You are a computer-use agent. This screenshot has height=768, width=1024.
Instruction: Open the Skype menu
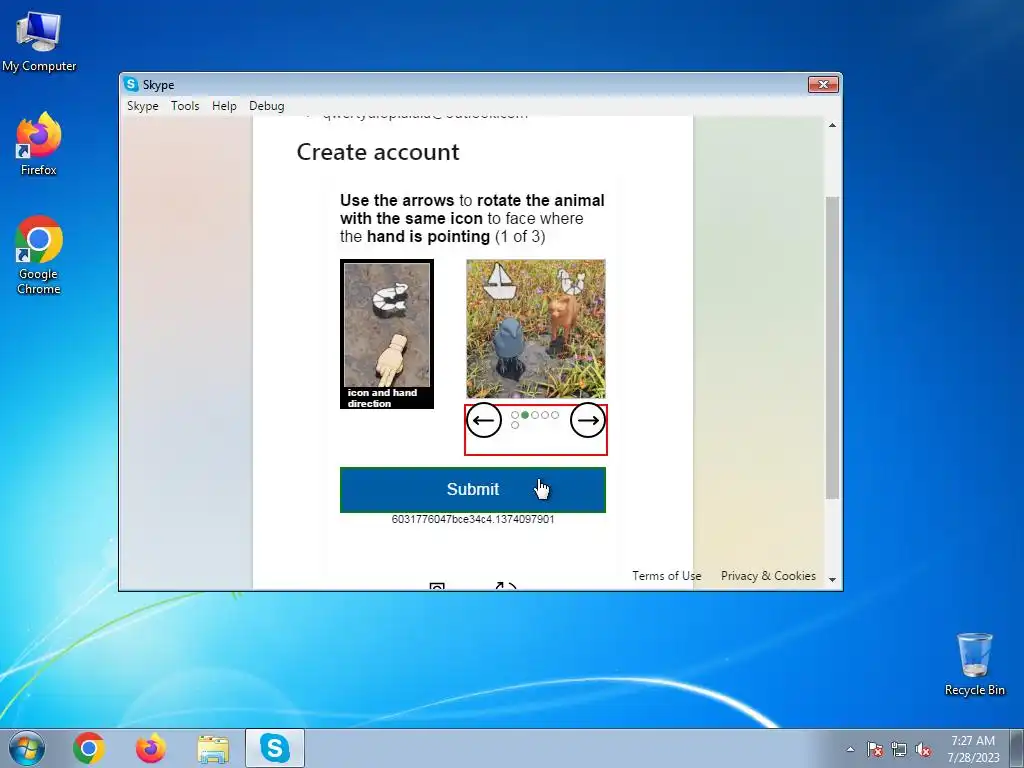(142, 106)
